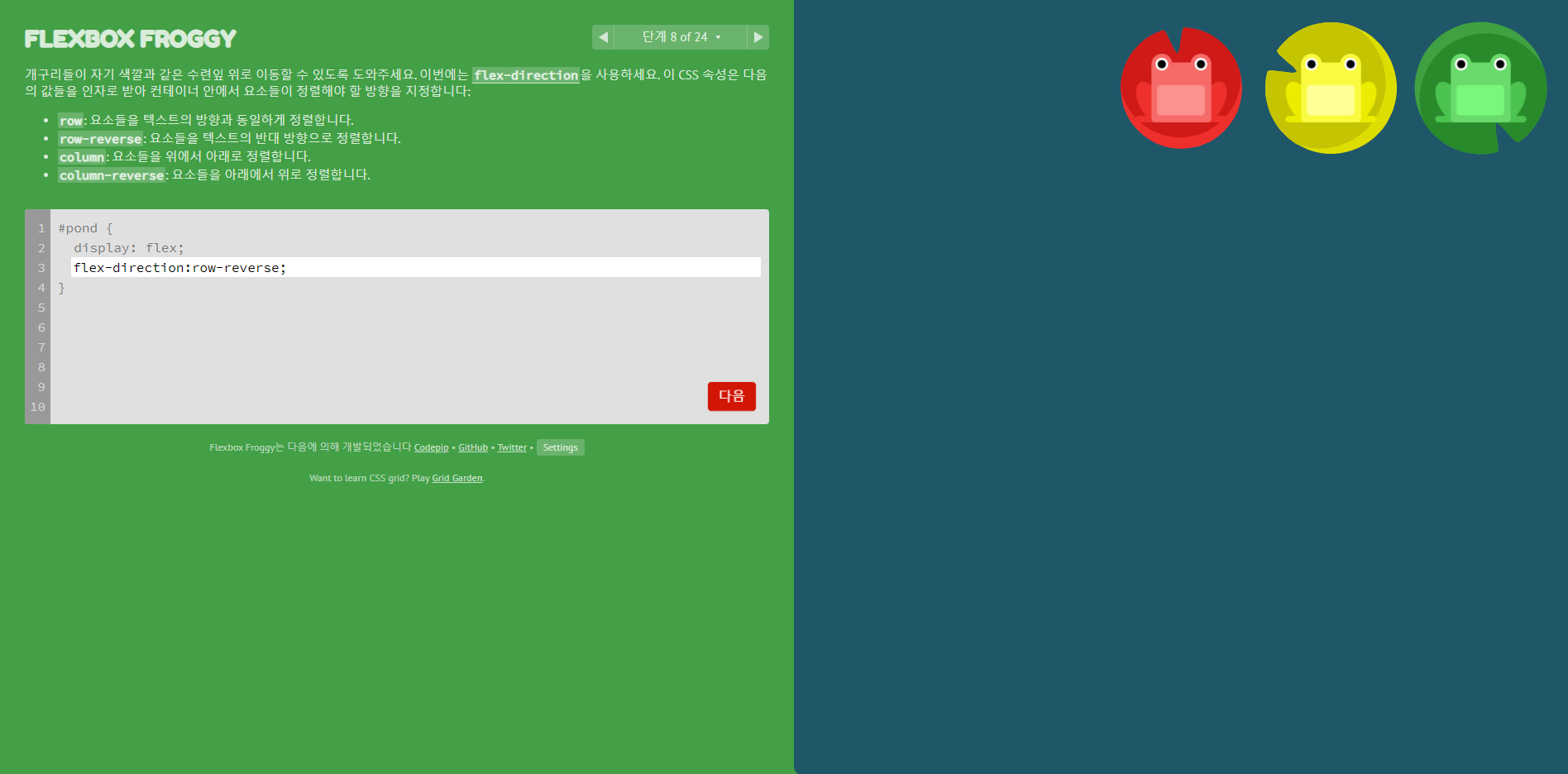Click the 'display: flex;' code line
The image size is (1568, 774).
pos(129,248)
